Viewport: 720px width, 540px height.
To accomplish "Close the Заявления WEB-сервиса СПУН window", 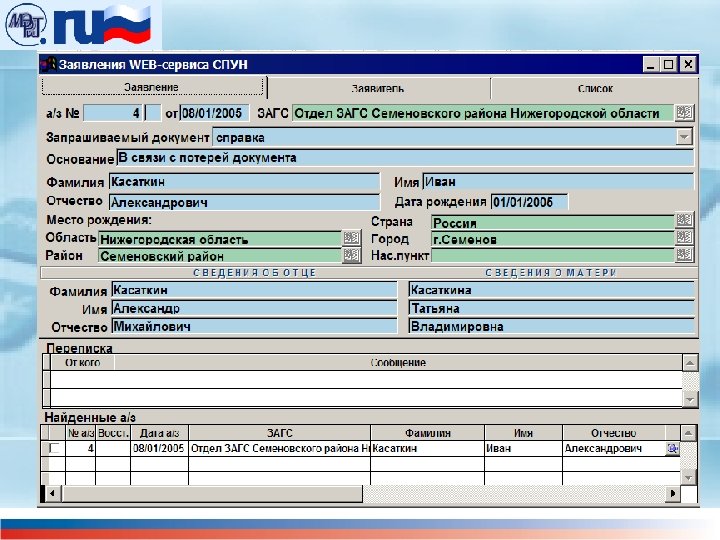I will point(688,64).
